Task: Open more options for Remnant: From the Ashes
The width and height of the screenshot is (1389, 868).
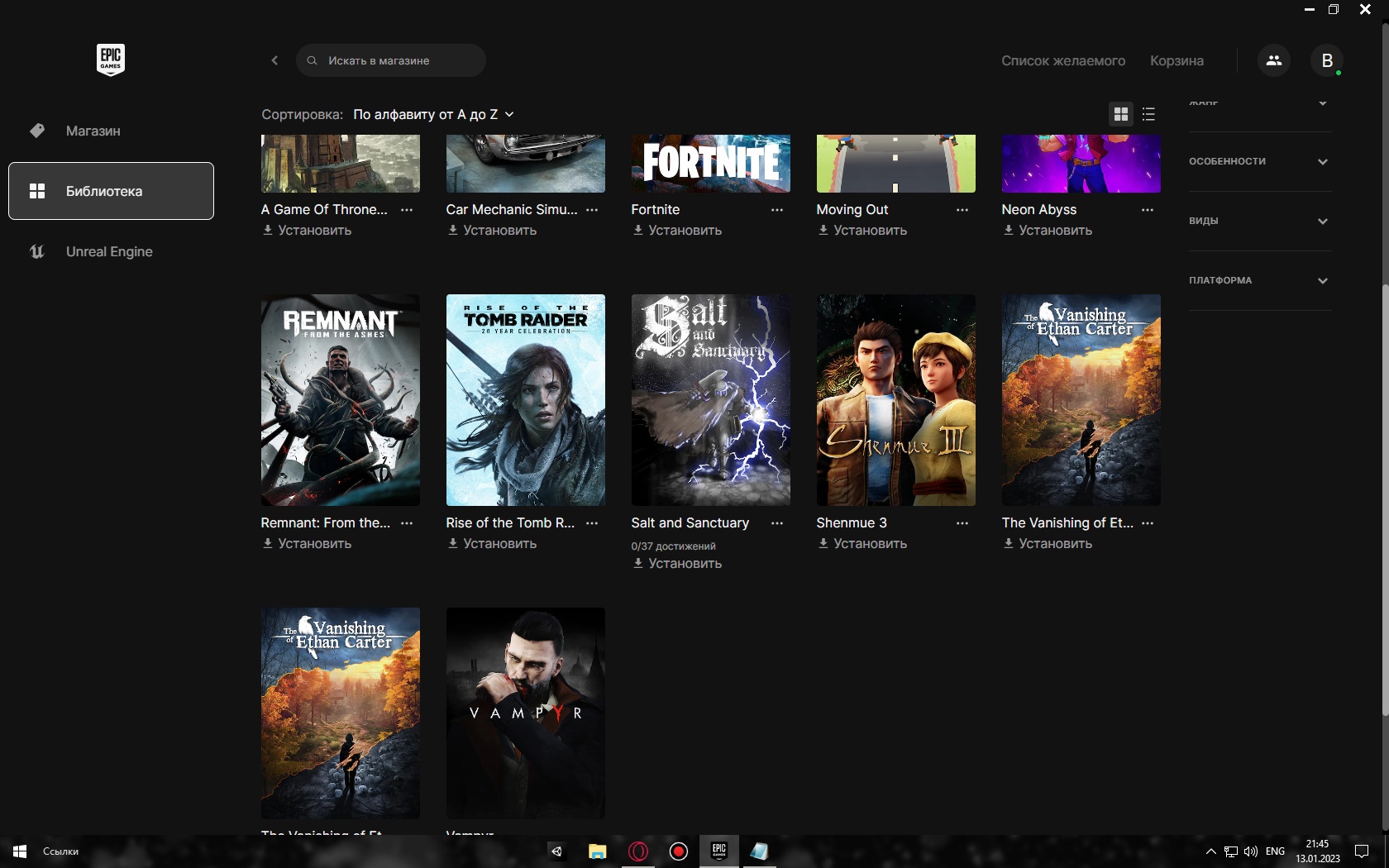Action: pyautogui.click(x=407, y=523)
